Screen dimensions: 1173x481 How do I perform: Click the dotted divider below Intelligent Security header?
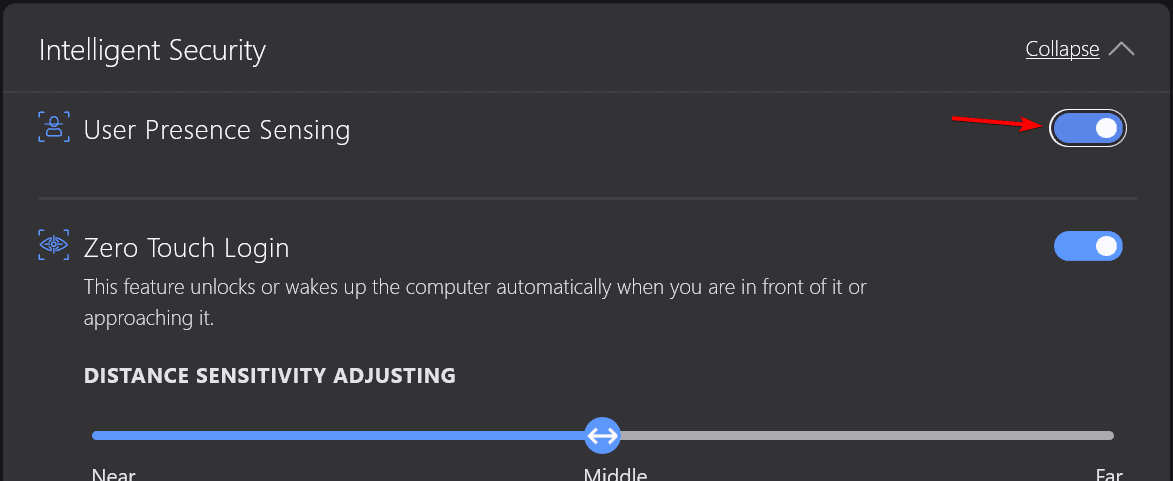coord(586,92)
